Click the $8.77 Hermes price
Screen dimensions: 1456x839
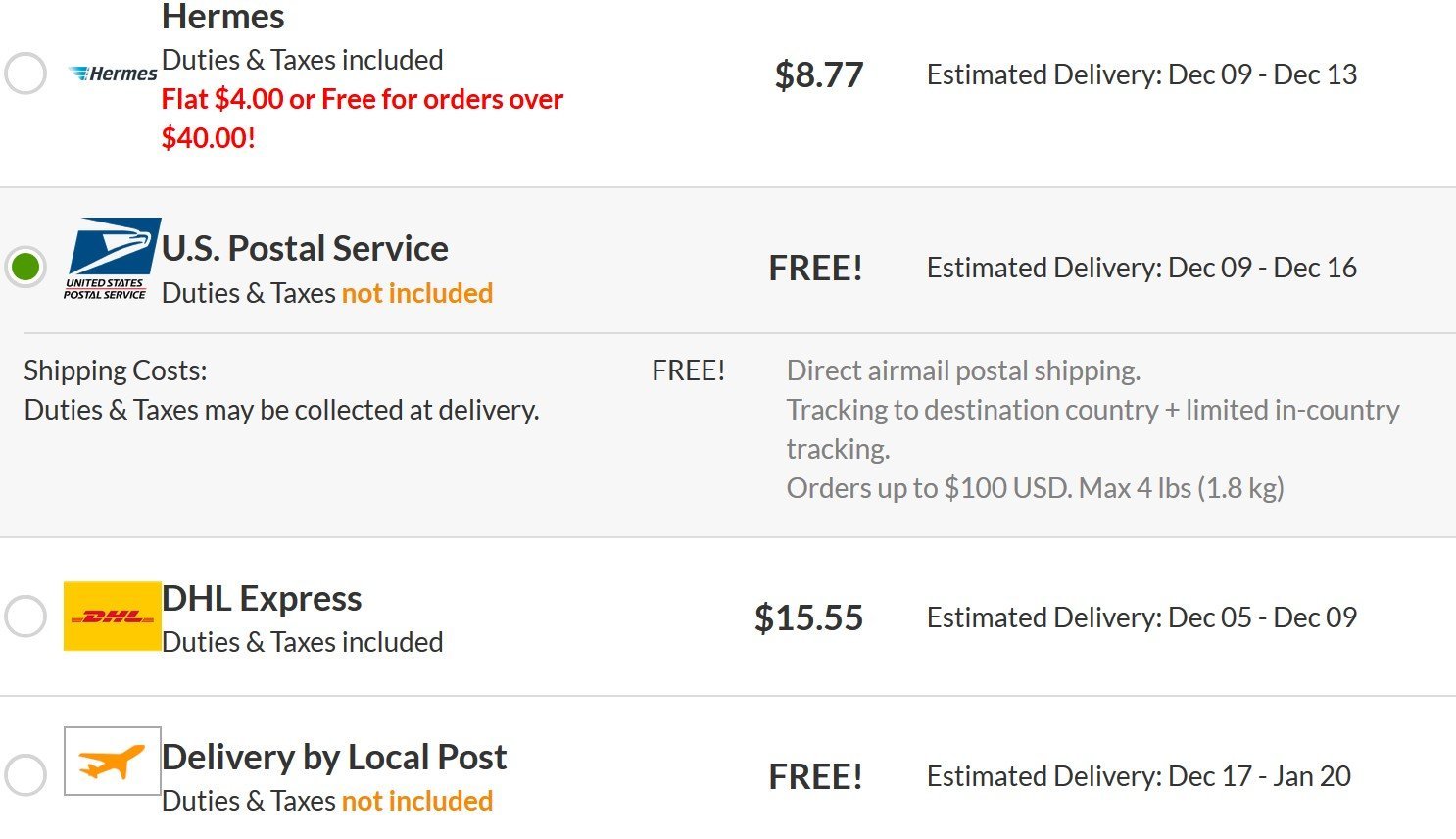coord(818,75)
